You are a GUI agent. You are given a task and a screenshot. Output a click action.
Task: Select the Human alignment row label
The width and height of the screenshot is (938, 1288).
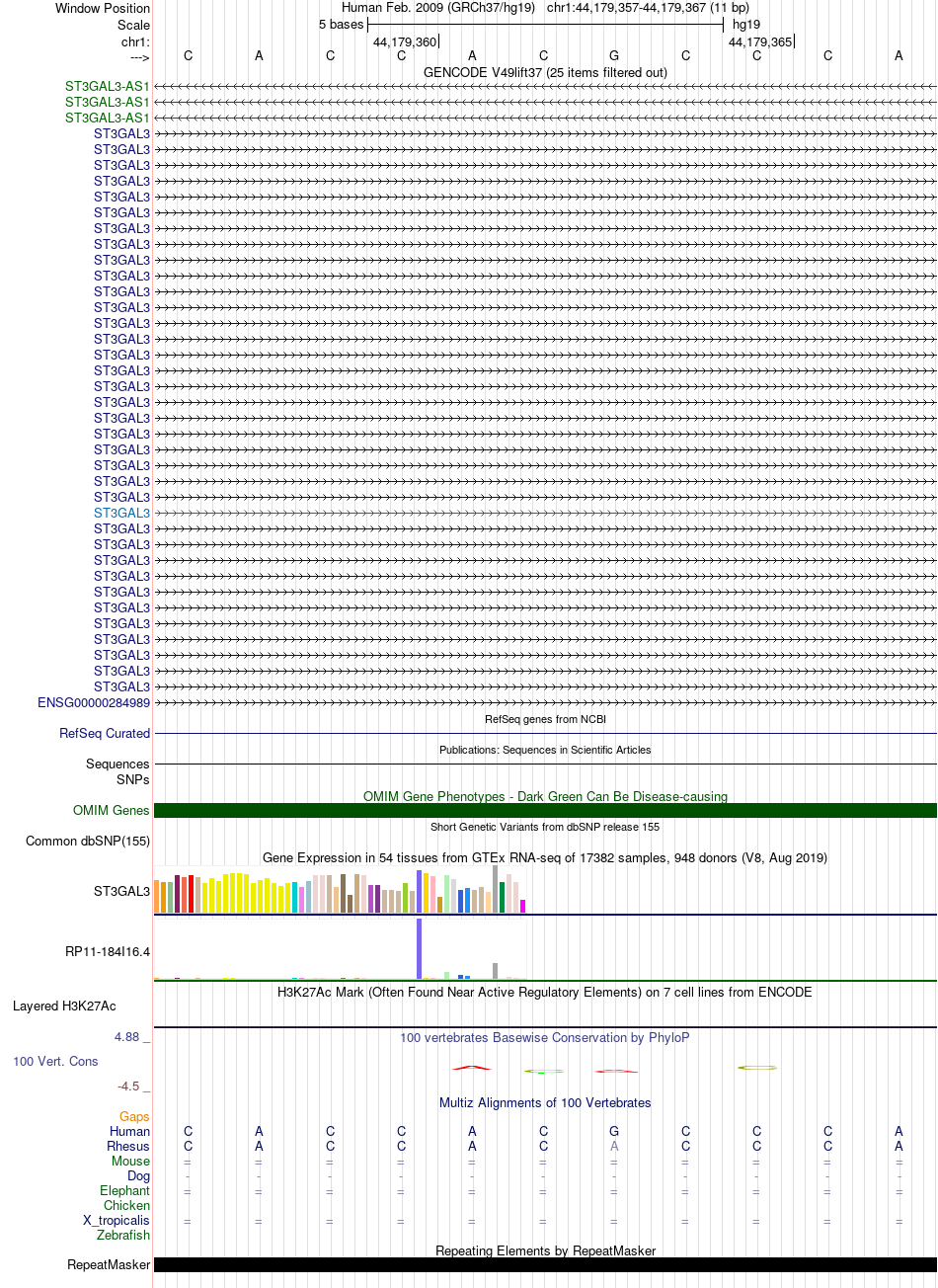click(130, 1131)
